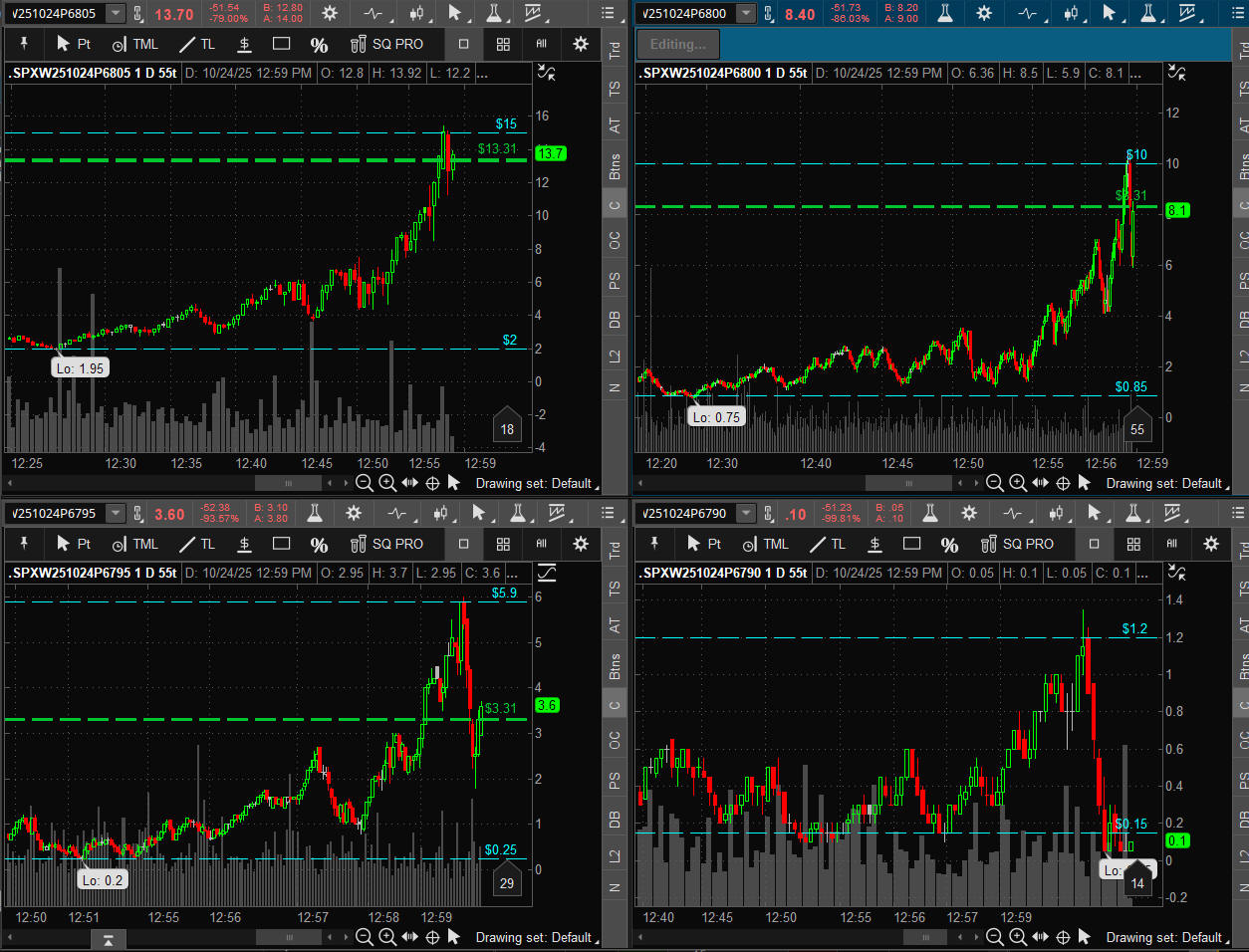Image resolution: width=1249 pixels, height=952 pixels.
Task: Select the percent (%) tool in bottom-right chart
Action: 949,544
